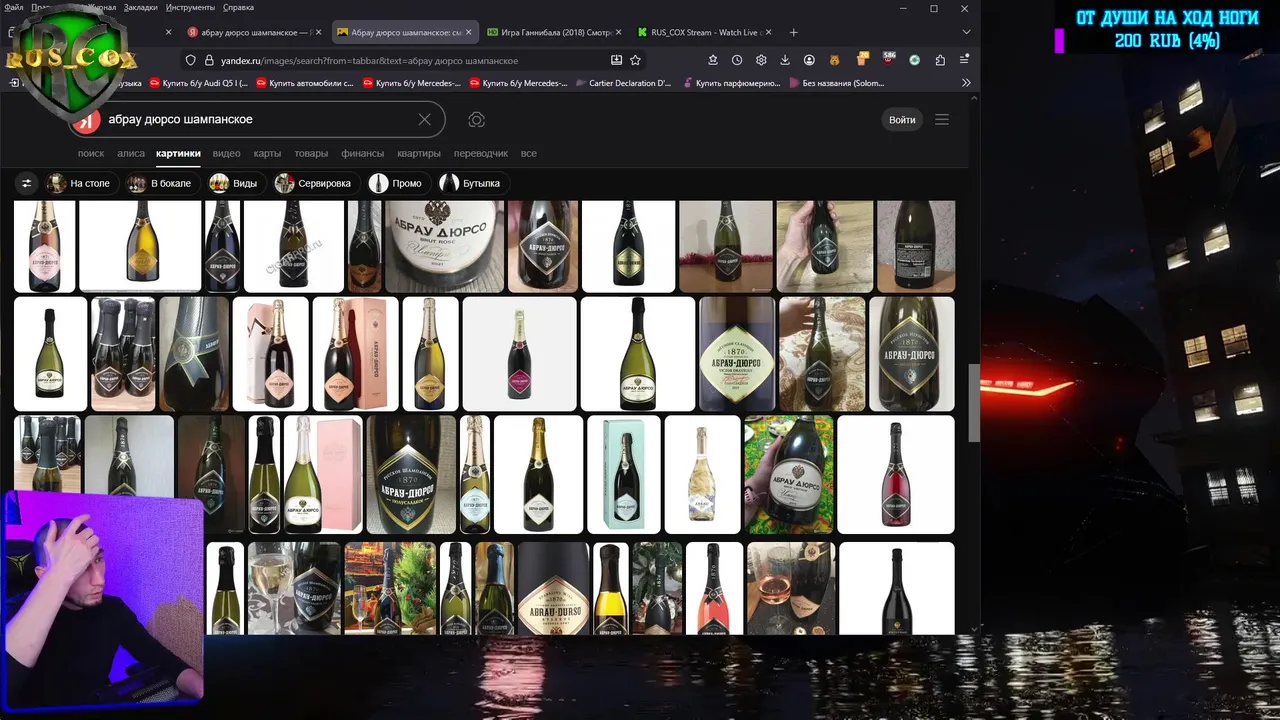Open the downloads arrow icon in toolbar
This screenshot has height=720, width=1280.
785,60
